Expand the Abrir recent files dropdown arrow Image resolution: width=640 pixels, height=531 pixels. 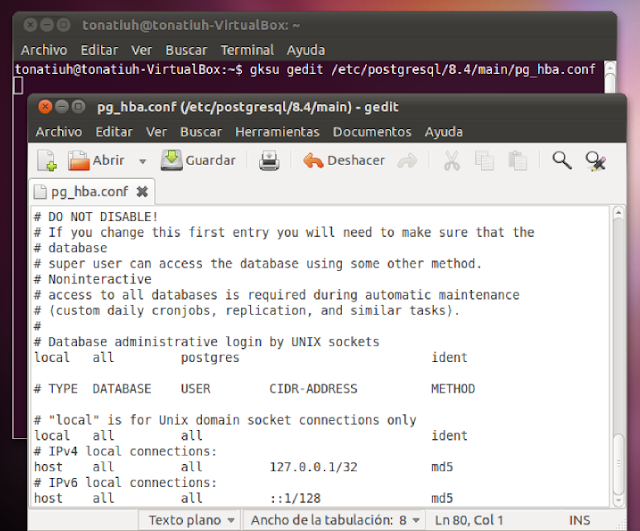pyautogui.click(x=142, y=161)
